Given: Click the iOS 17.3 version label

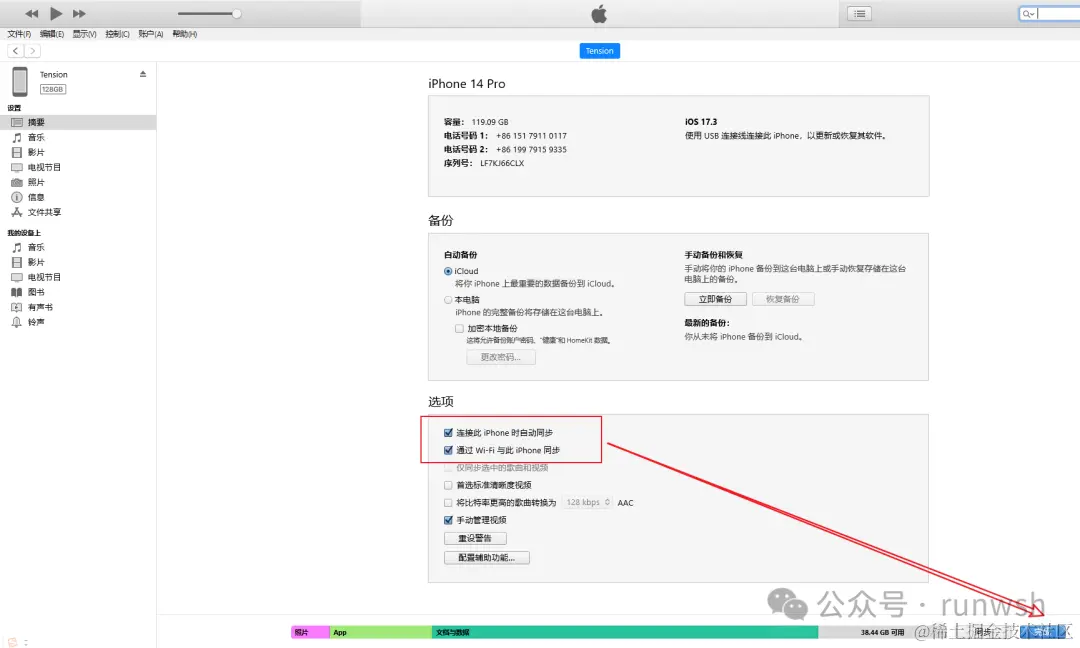Looking at the screenshot, I should coord(700,122).
